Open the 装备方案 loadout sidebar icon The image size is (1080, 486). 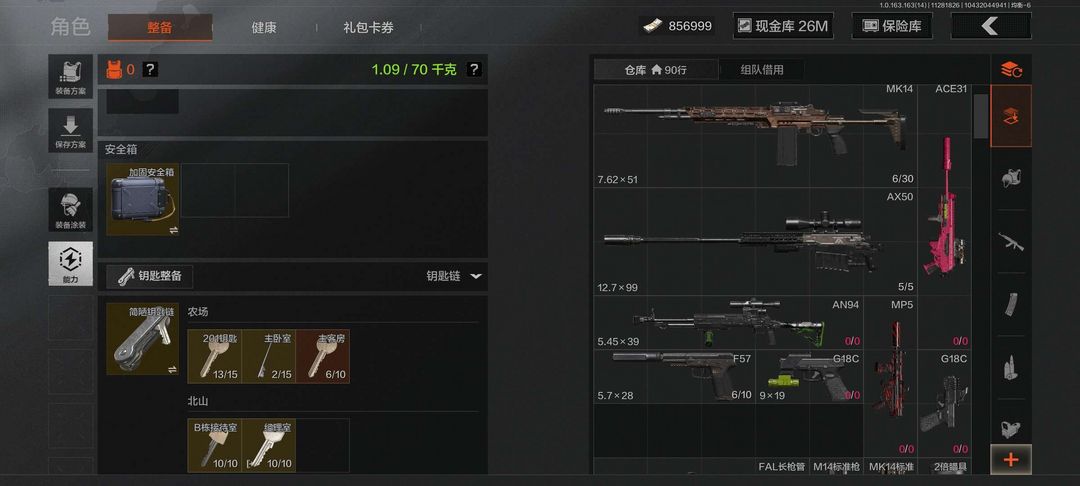point(71,77)
